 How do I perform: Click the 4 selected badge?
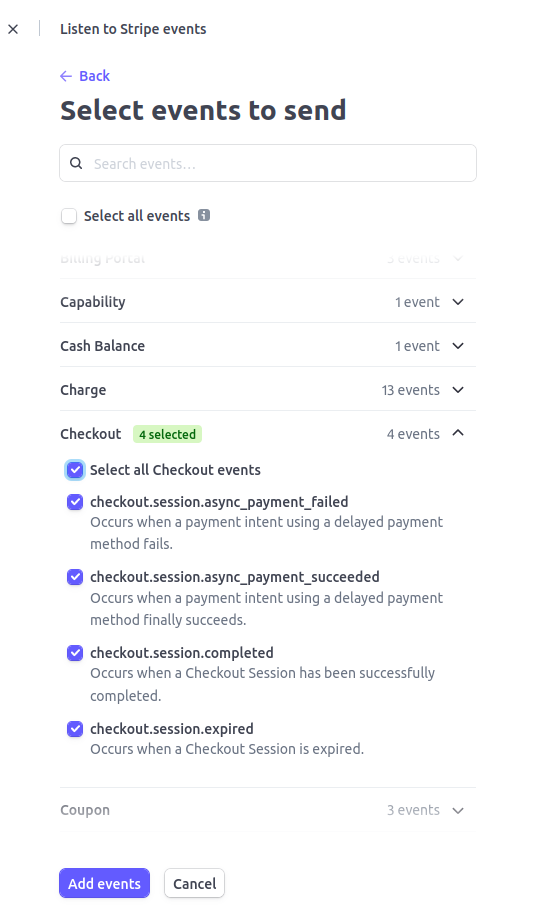coord(167,434)
